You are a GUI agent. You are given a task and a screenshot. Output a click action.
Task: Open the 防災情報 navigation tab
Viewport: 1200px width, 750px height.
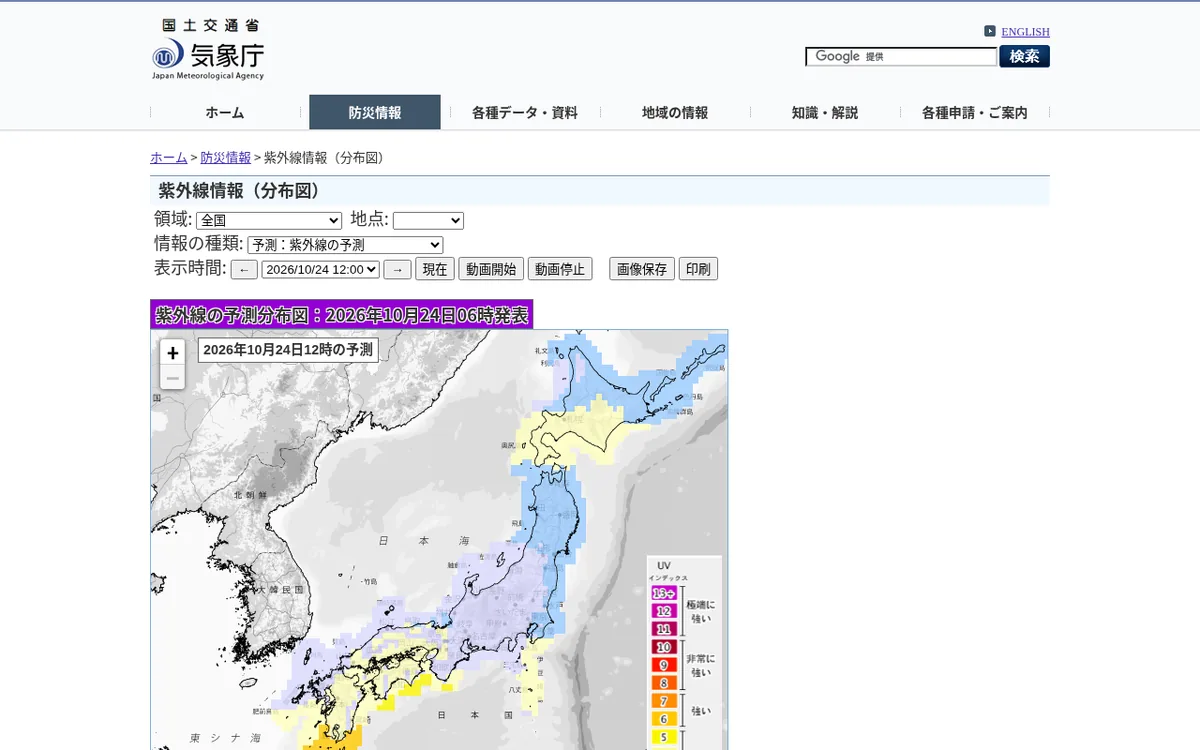click(375, 112)
